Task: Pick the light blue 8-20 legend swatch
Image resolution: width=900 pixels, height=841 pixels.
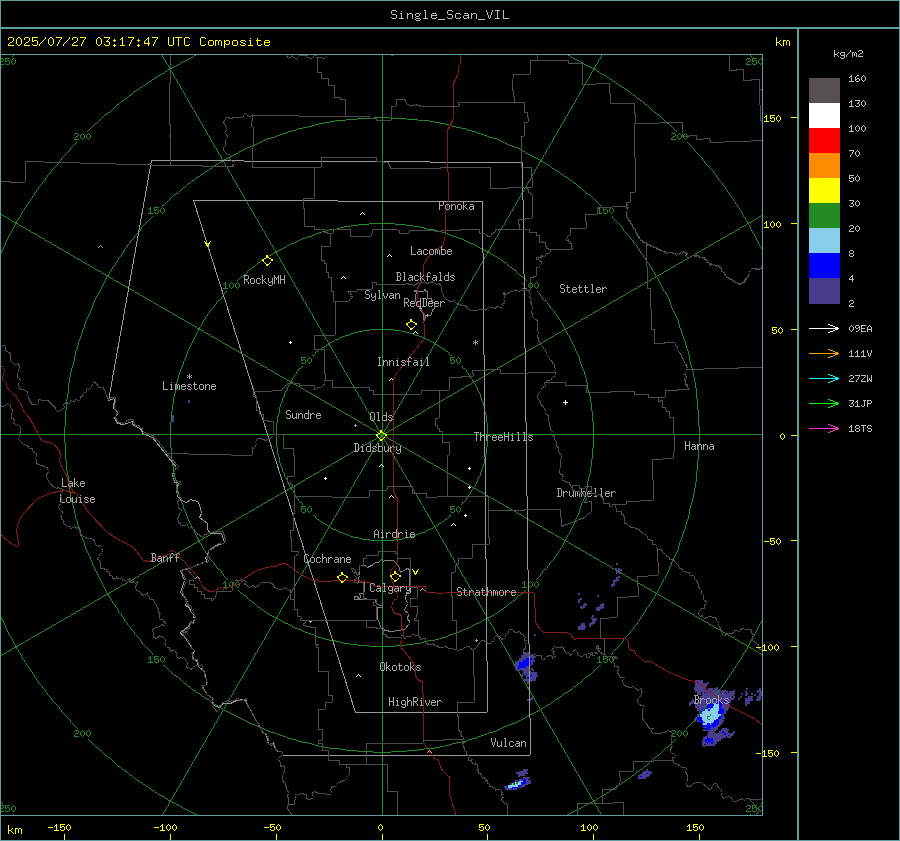Action: [824, 241]
